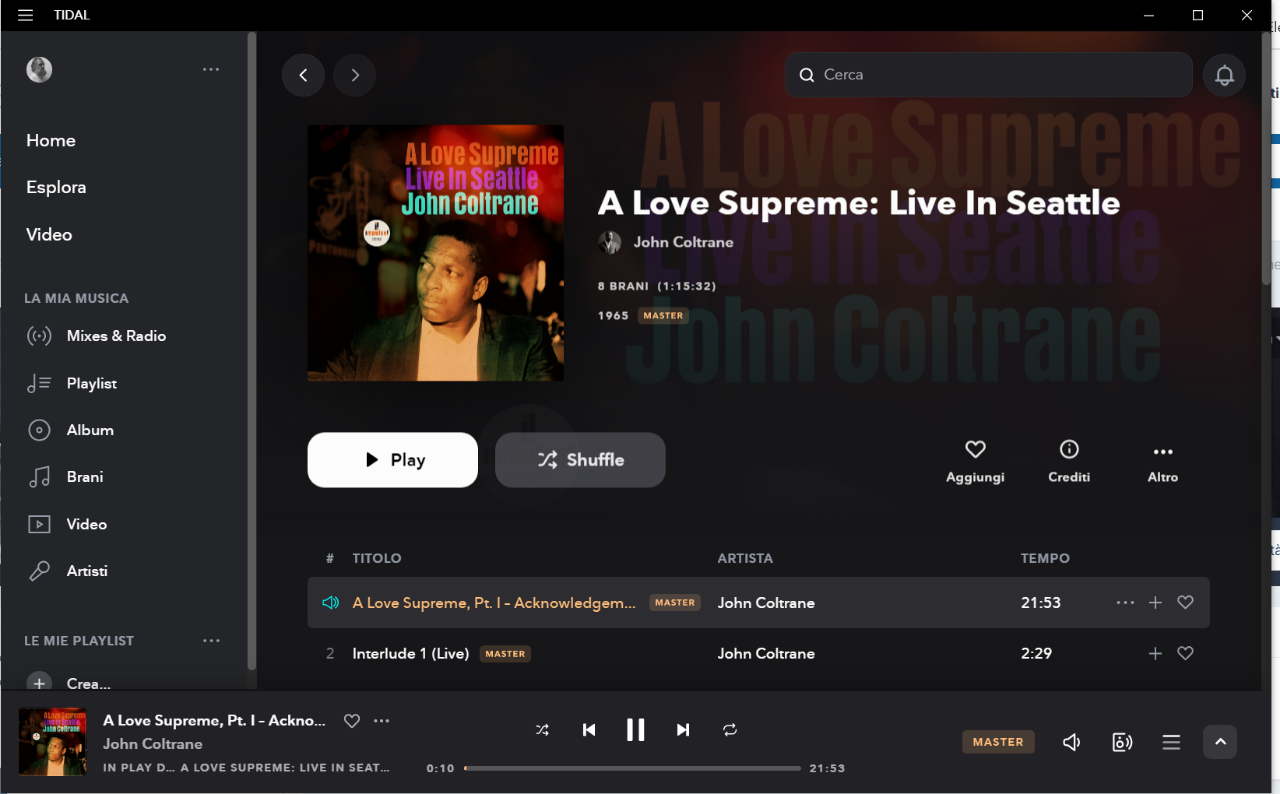The height and width of the screenshot is (794, 1280).
Task: Open notifications bell
Action: (1224, 75)
